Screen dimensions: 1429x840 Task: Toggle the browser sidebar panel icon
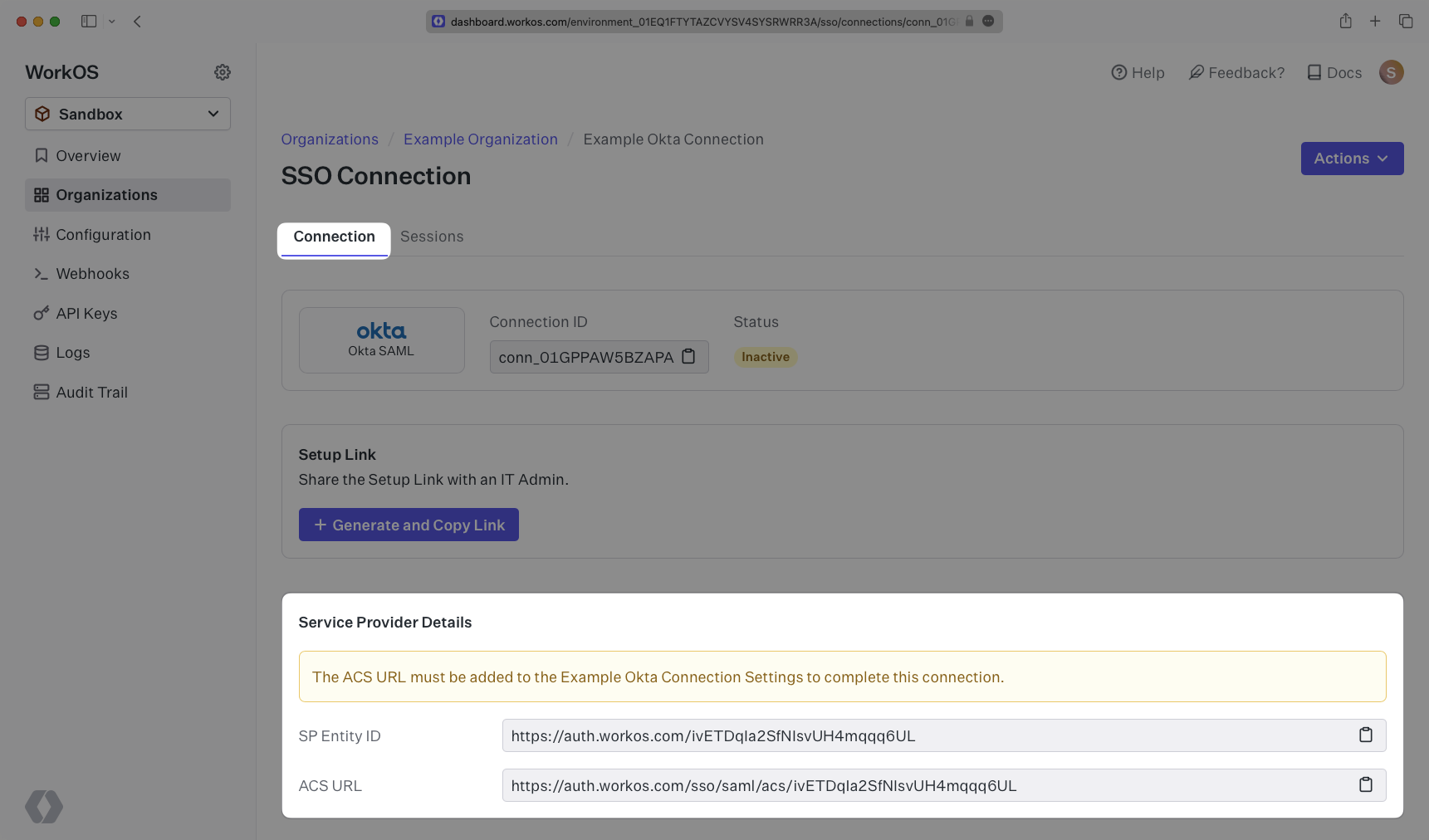tap(89, 22)
